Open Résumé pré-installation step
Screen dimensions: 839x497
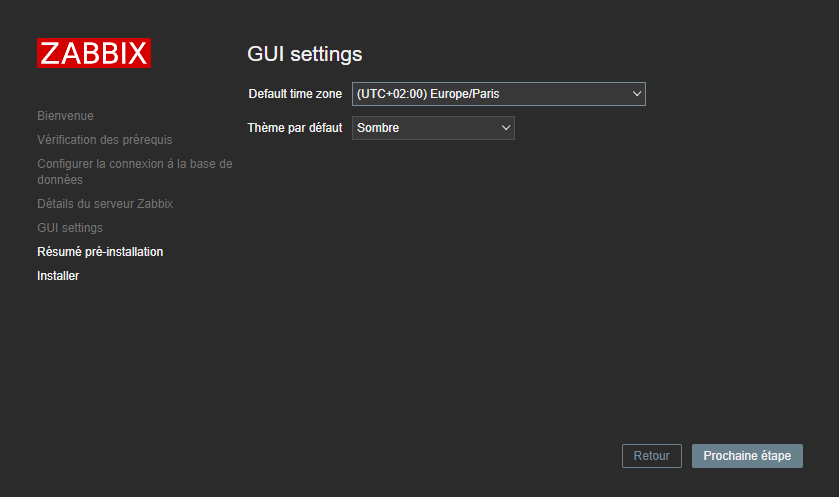tap(100, 252)
